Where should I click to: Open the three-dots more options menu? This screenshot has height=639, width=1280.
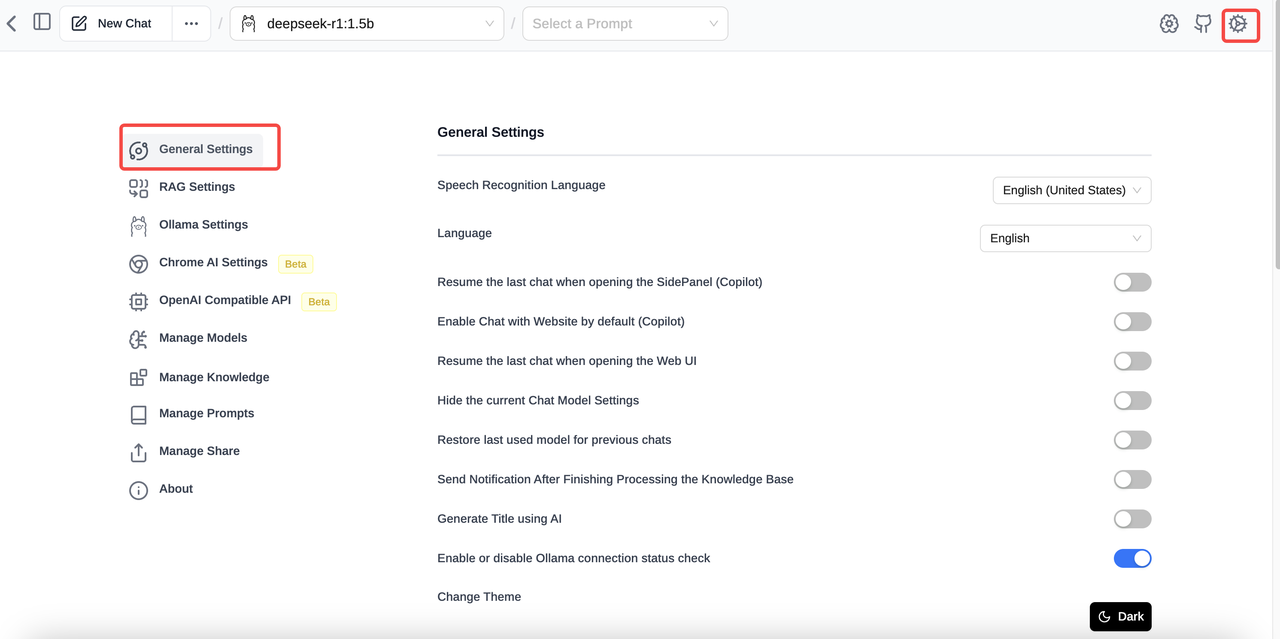click(x=191, y=24)
